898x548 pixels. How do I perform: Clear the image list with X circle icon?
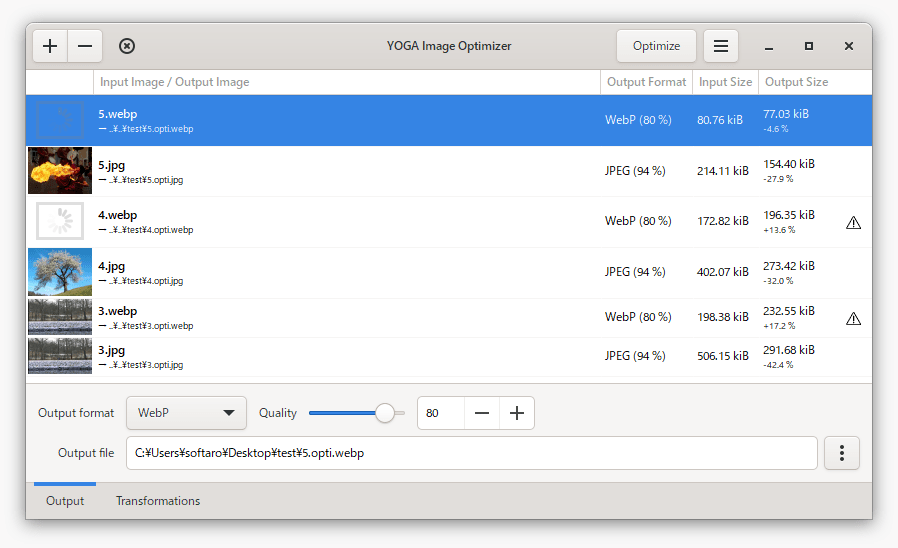pyautogui.click(x=127, y=46)
